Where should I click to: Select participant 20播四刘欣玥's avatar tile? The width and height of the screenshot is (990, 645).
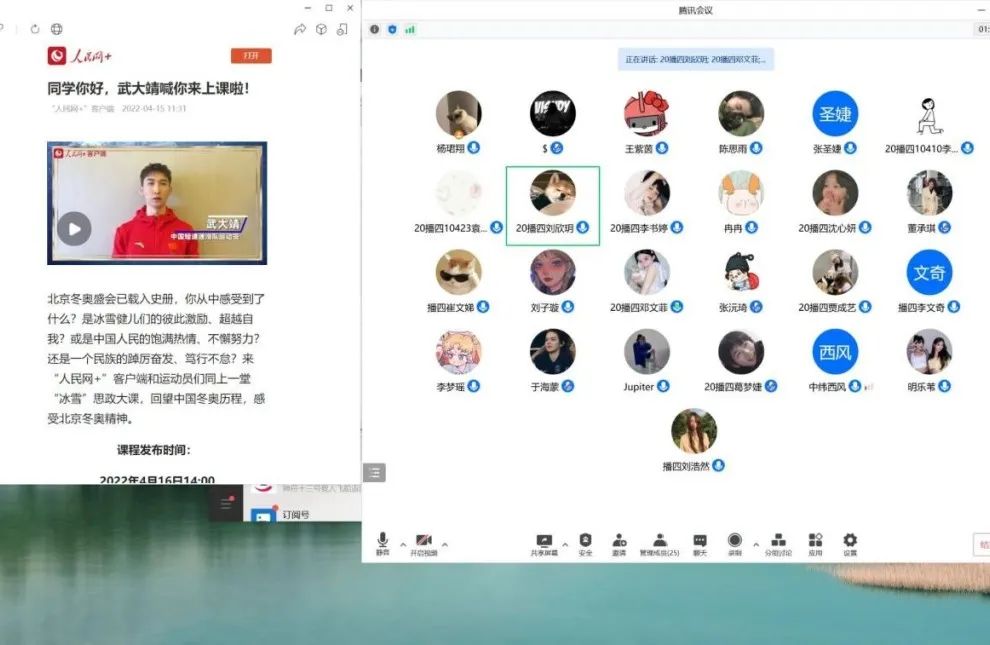[552, 193]
